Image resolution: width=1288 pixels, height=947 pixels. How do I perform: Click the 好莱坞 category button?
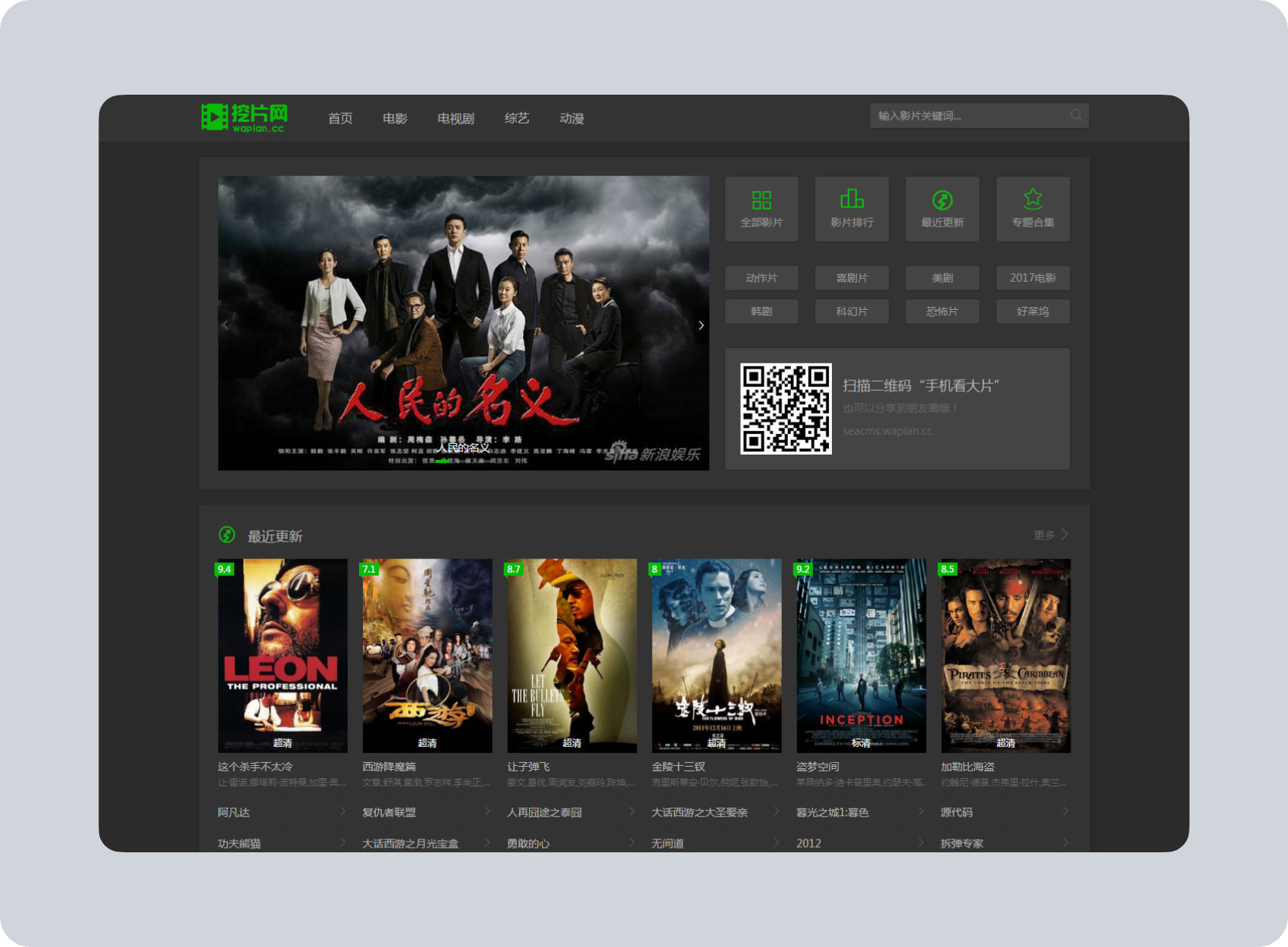(1033, 311)
